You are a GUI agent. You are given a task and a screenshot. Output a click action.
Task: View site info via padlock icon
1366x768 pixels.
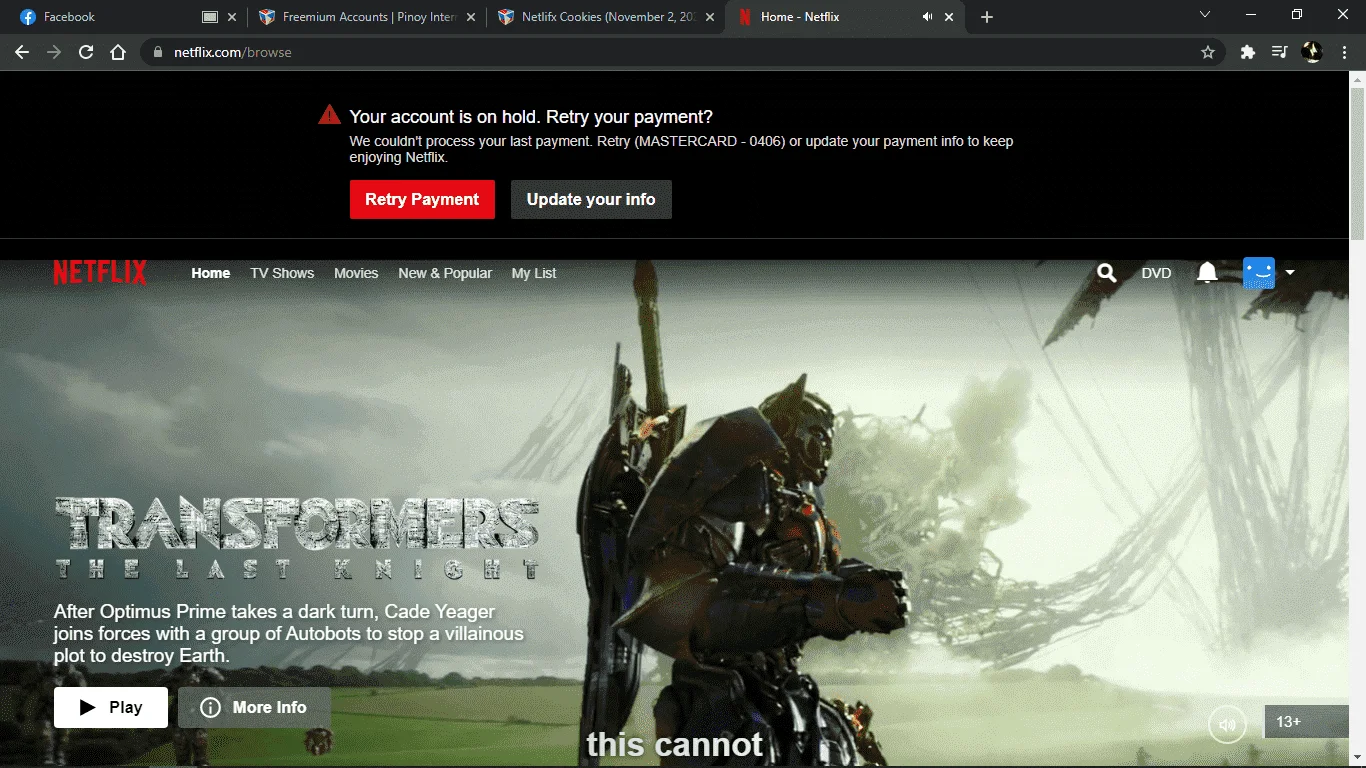[157, 52]
